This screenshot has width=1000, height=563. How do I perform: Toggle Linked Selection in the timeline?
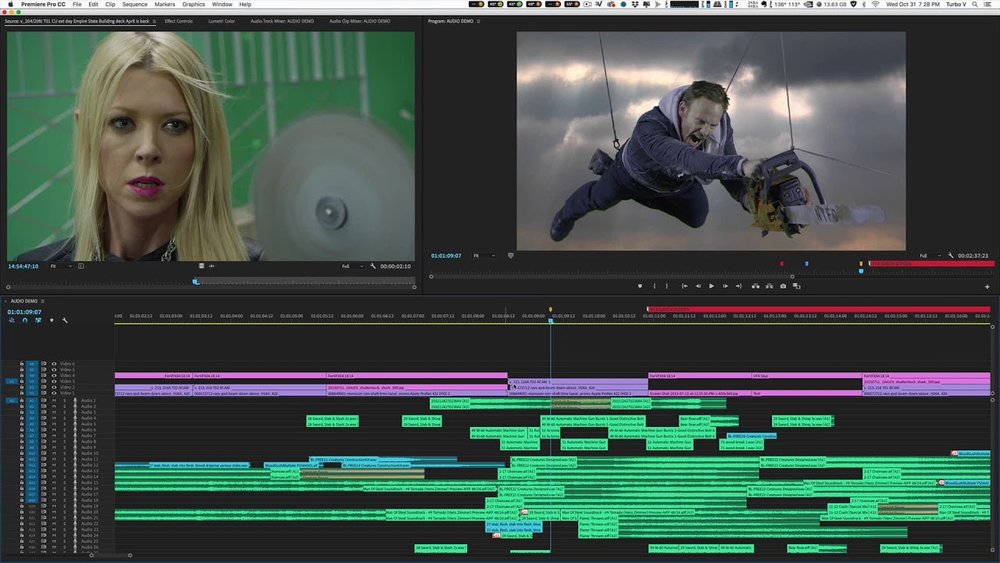[x=38, y=320]
